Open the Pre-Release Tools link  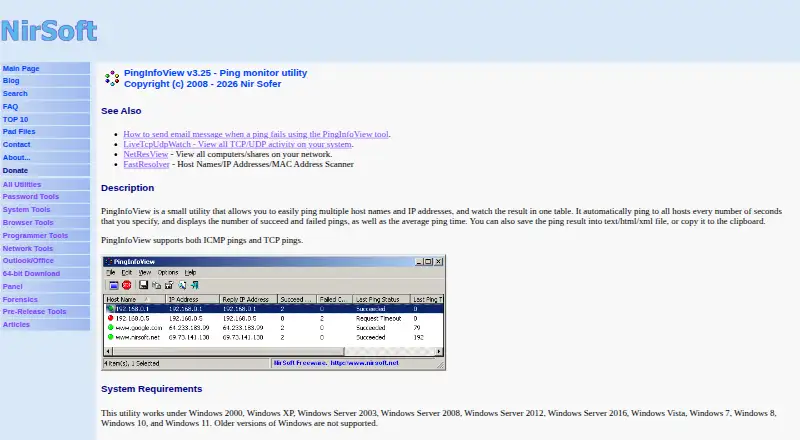(x=35, y=311)
